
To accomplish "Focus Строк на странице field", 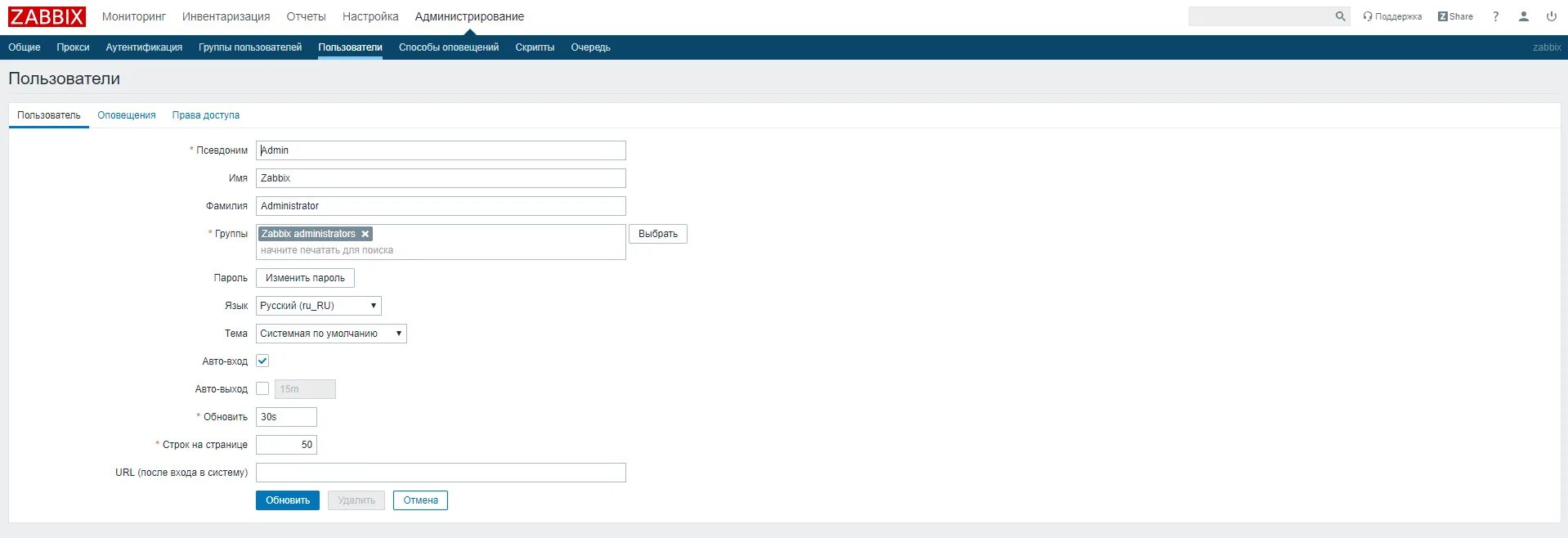I will (286, 445).
